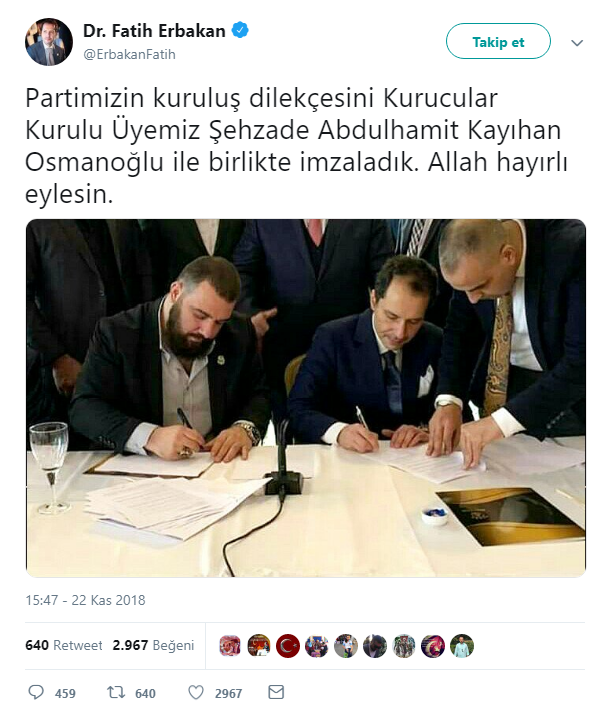
Task: Open Dr. Fatih Erbakan's profile avatar
Action: point(49,42)
